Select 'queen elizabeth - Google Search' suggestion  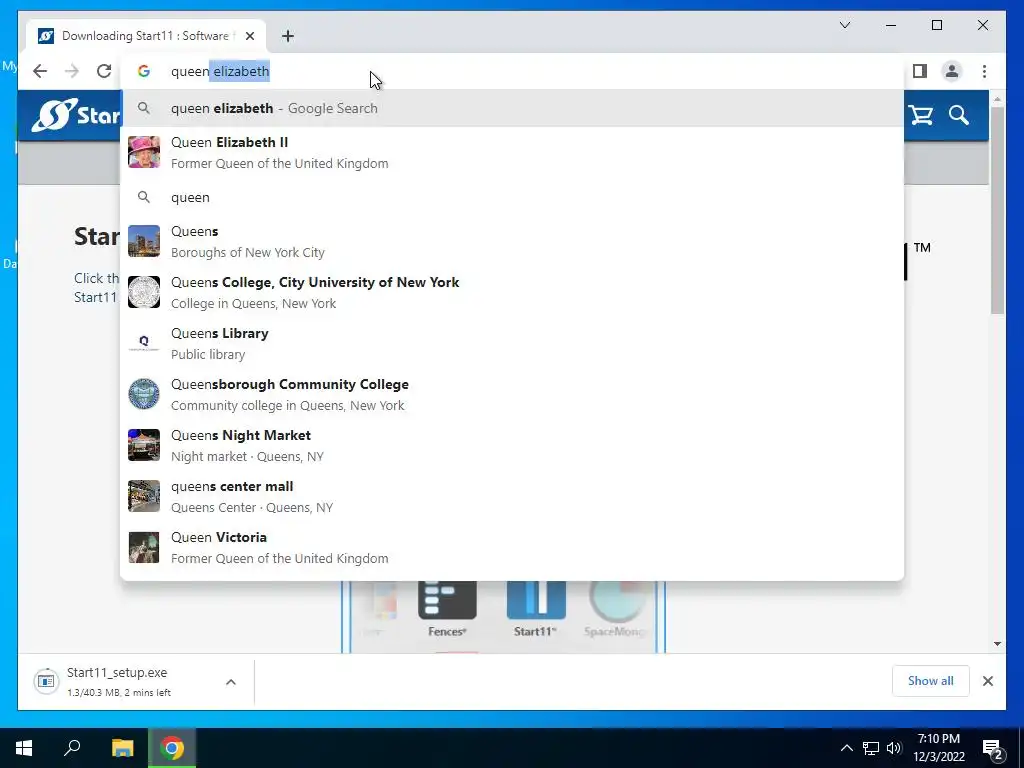tap(512, 108)
